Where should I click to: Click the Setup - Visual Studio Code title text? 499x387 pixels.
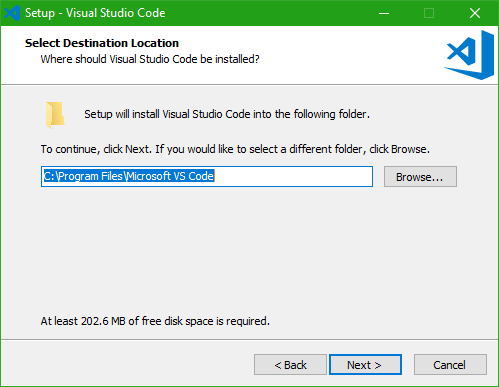95,13
